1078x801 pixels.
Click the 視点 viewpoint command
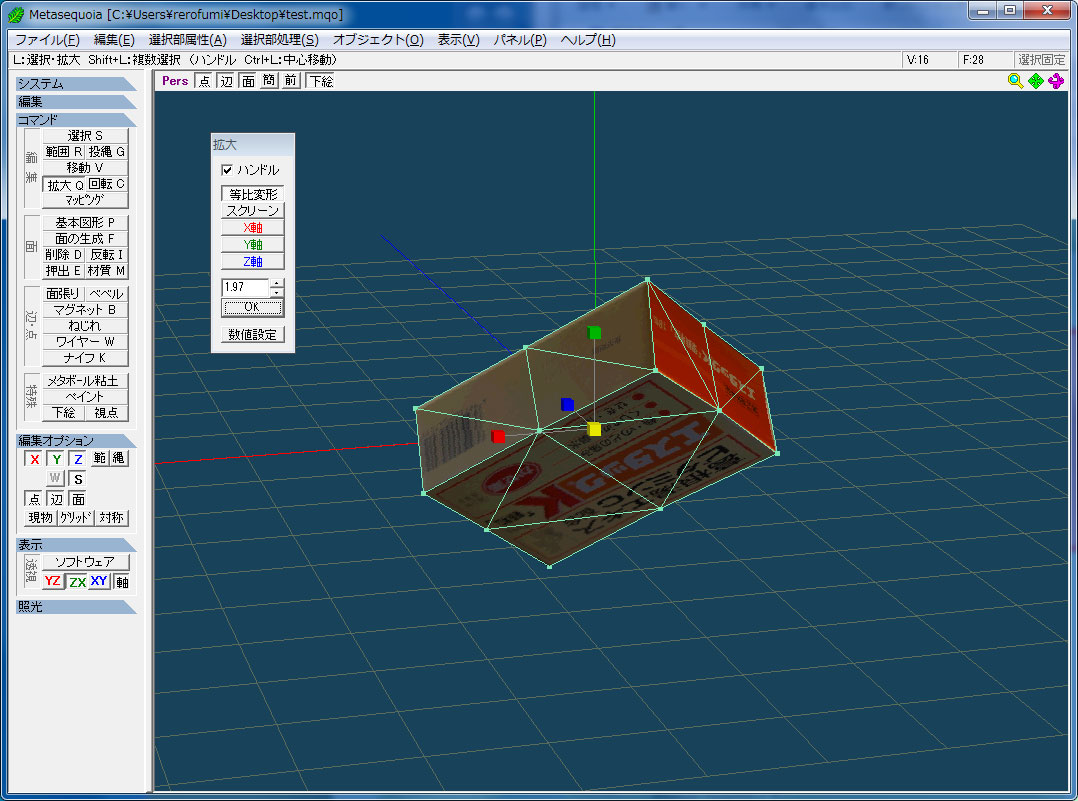[107, 413]
